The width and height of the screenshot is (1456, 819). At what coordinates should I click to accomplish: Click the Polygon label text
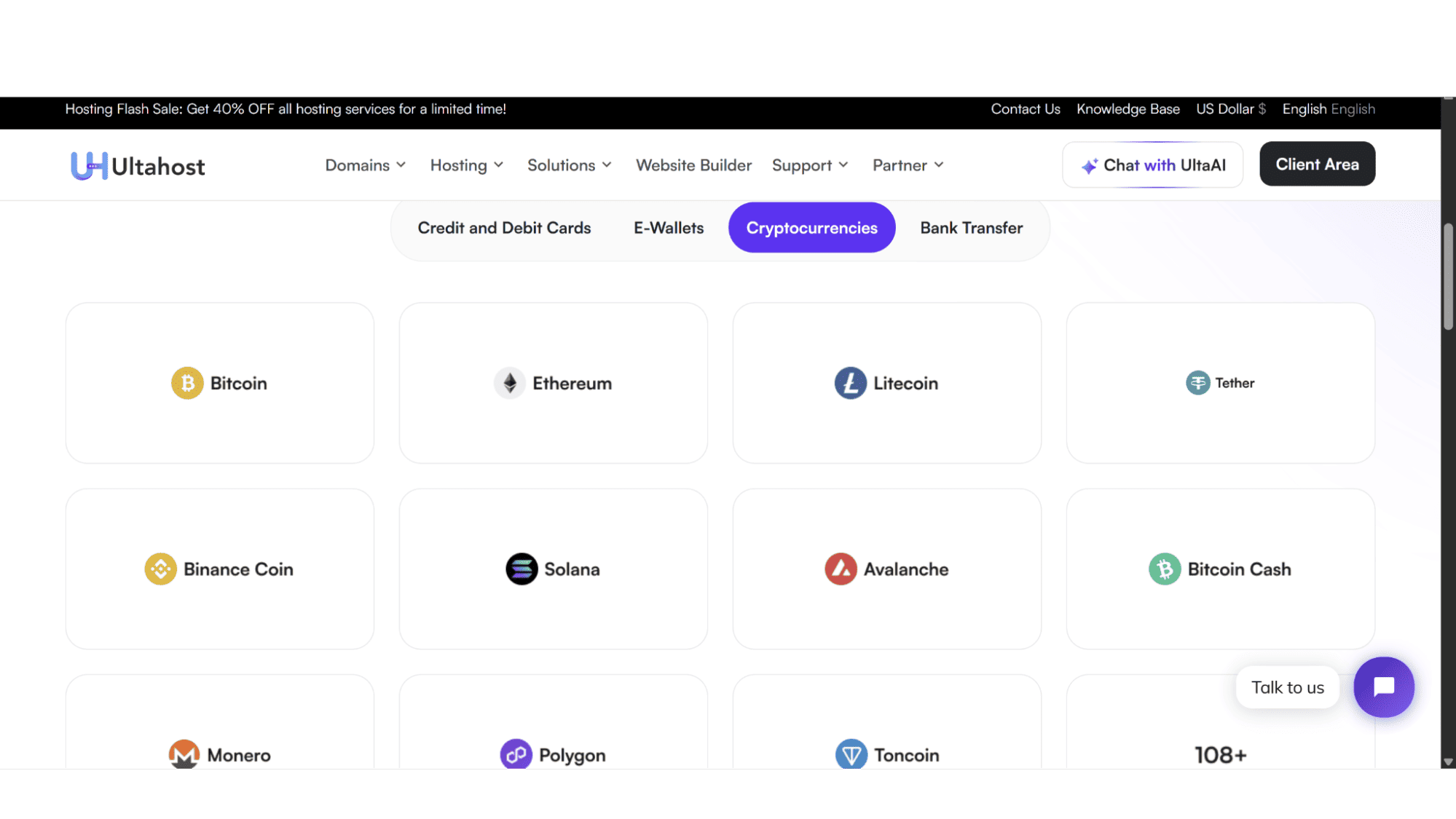pyautogui.click(x=572, y=756)
